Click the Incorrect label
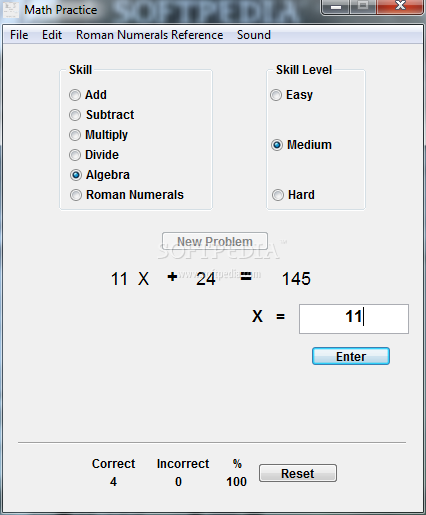426x515 pixels. click(183, 464)
